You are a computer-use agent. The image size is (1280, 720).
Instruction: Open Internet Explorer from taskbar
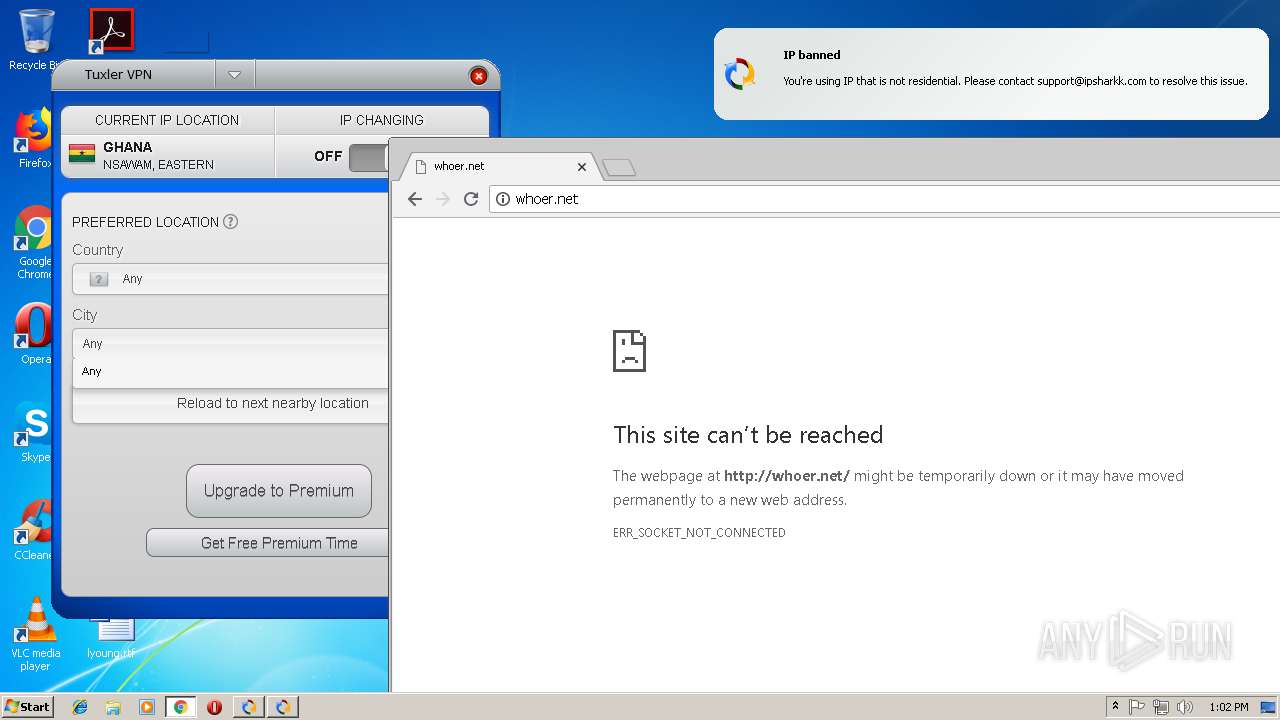coord(80,707)
